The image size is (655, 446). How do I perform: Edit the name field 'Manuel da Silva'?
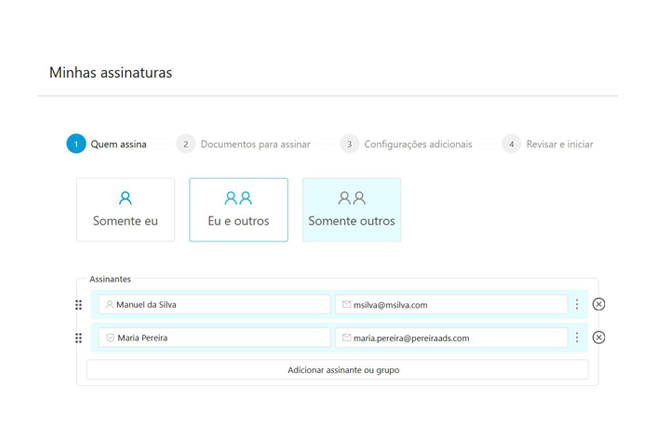(x=220, y=305)
